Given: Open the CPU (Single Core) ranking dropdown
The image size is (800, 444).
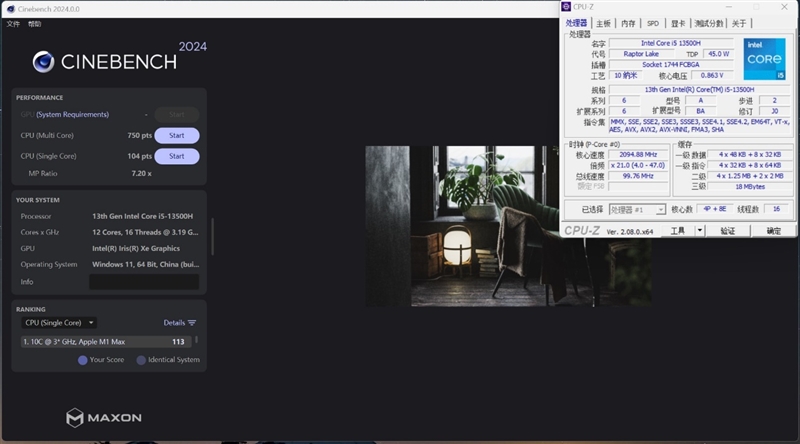Looking at the screenshot, I should [59, 323].
